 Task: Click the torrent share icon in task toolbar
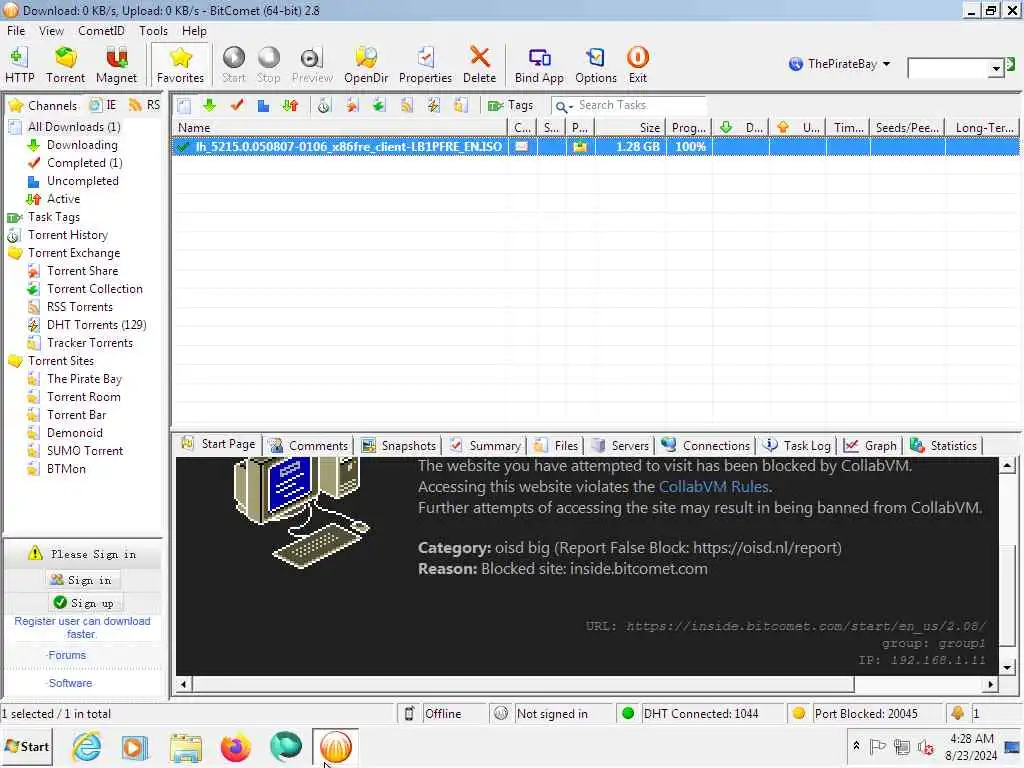coord(352,106)
